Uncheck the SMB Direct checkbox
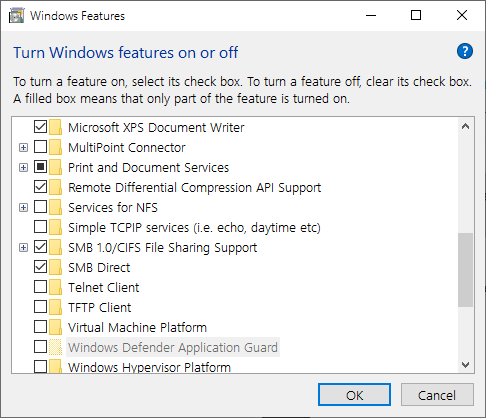Viewport: 486px width, 418px height. pyautogui.click(x=40, y=267)
